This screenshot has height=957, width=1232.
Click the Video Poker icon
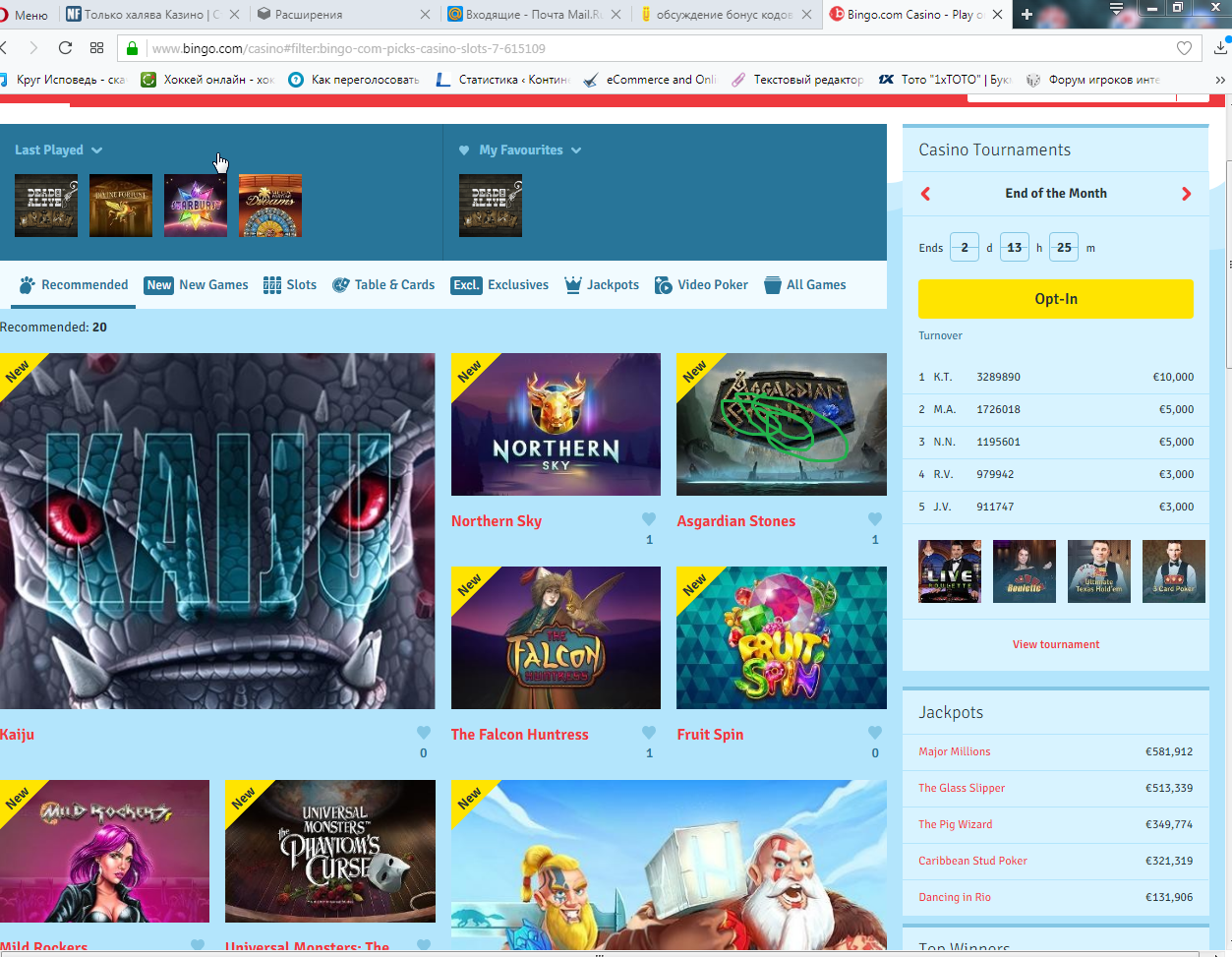tap(664, 285)
